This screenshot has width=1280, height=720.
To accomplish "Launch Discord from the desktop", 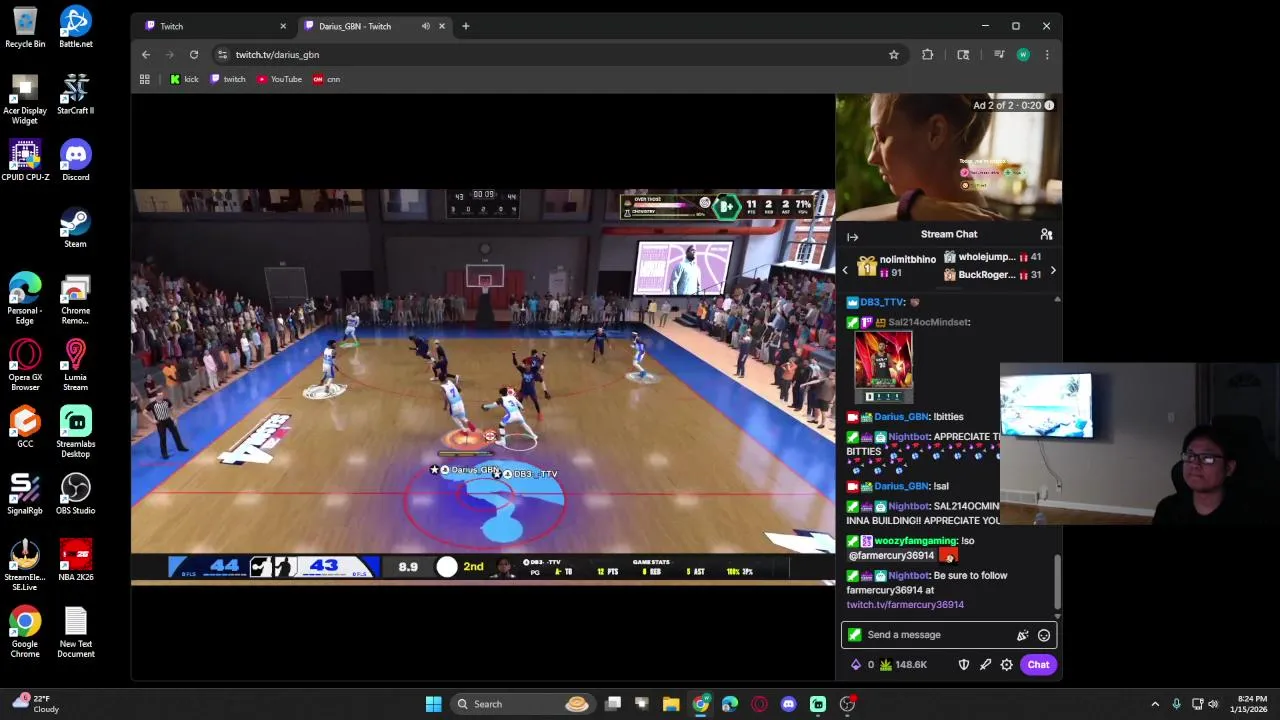I will coord(75,161).
